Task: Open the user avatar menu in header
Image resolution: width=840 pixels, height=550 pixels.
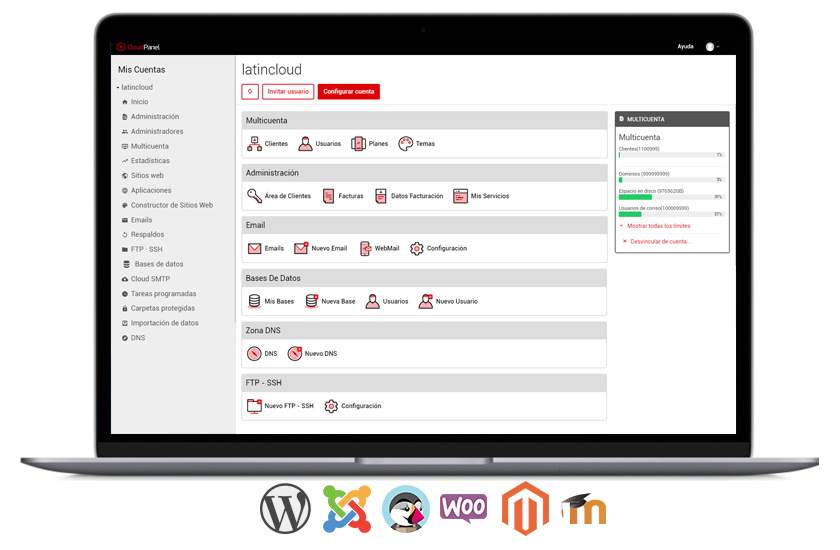Action: tap(712, 47)
